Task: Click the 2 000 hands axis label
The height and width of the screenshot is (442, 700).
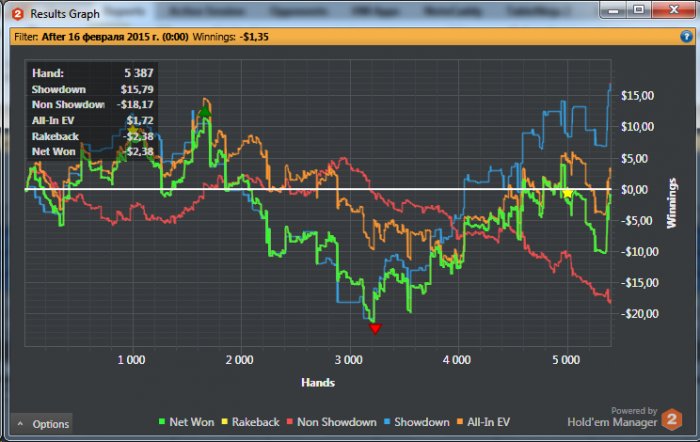Action: (x=239, y=360)
